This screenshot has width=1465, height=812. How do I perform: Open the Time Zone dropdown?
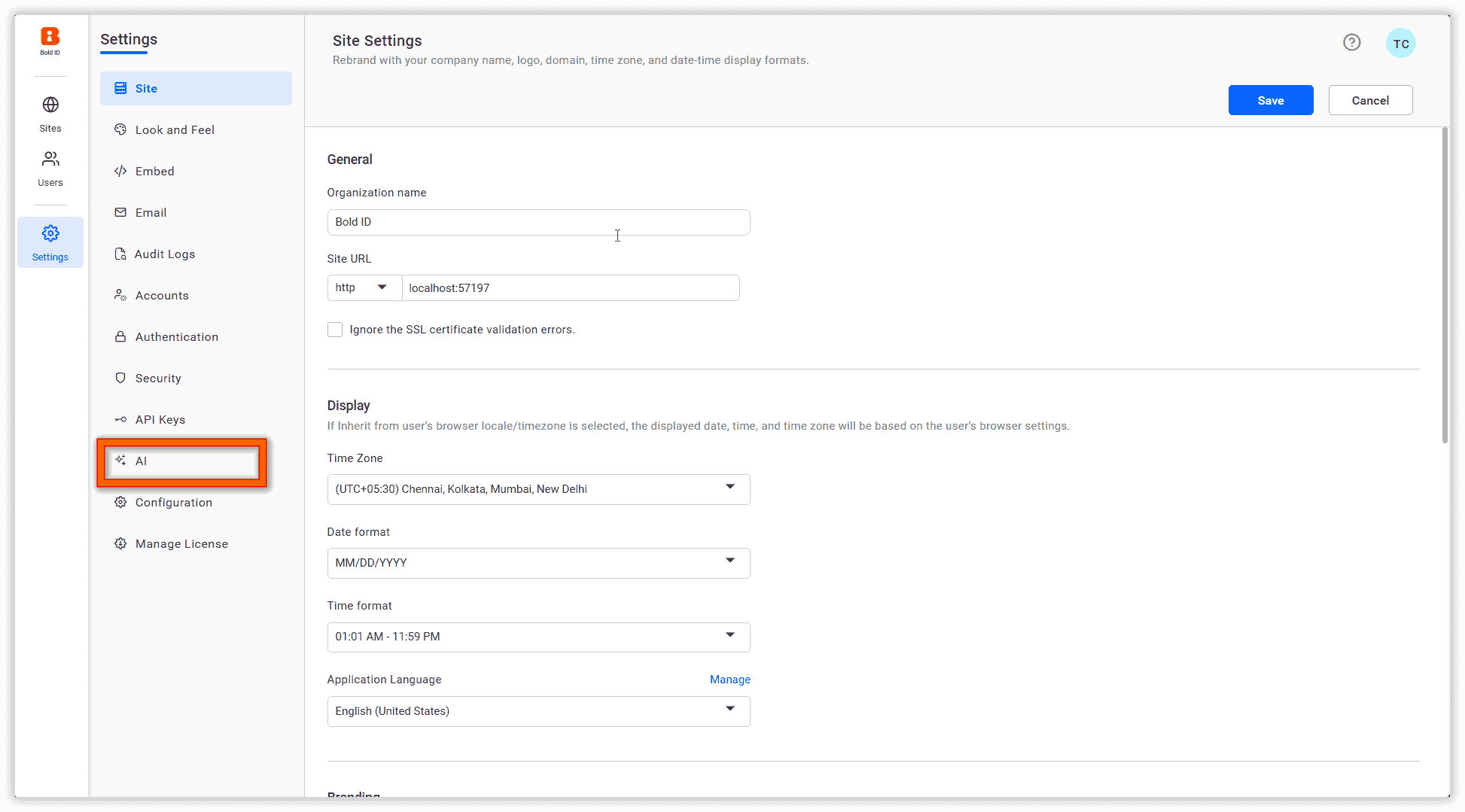click(538, 489)
